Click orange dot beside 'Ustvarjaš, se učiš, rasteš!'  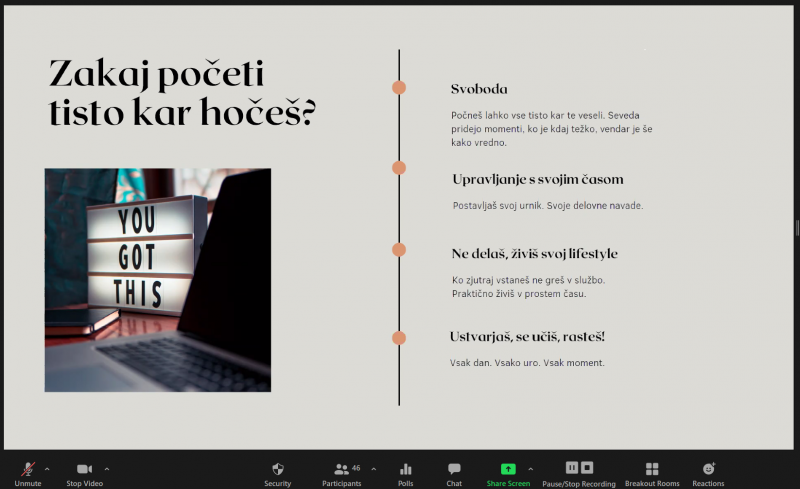click(399, 338)
